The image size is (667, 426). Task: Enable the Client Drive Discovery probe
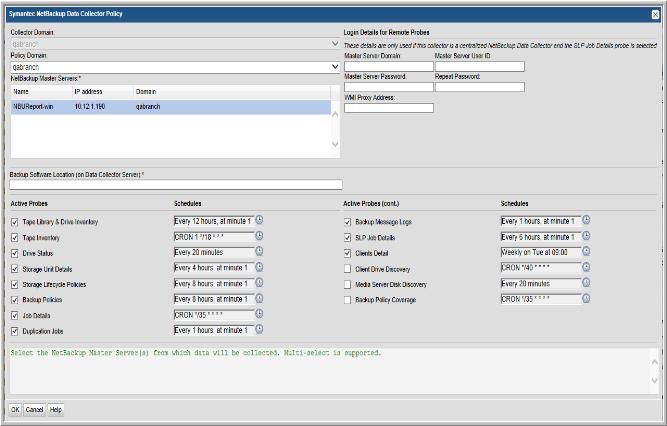coord(347,269)
